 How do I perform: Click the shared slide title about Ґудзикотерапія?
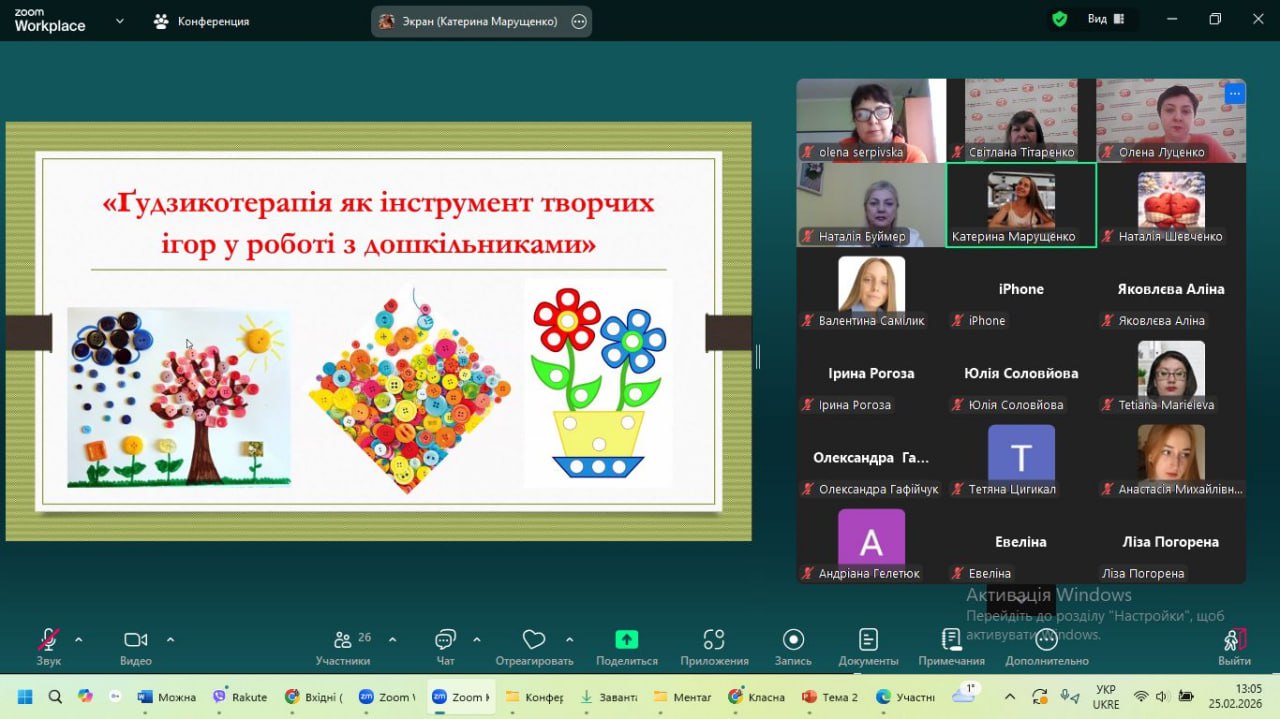[x=378, y=223]
